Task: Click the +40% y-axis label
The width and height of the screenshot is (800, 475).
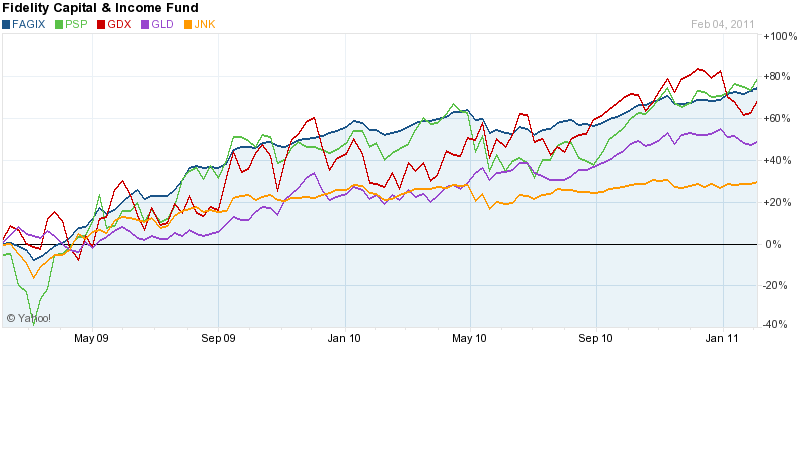Action: click(x=777, y=160)
